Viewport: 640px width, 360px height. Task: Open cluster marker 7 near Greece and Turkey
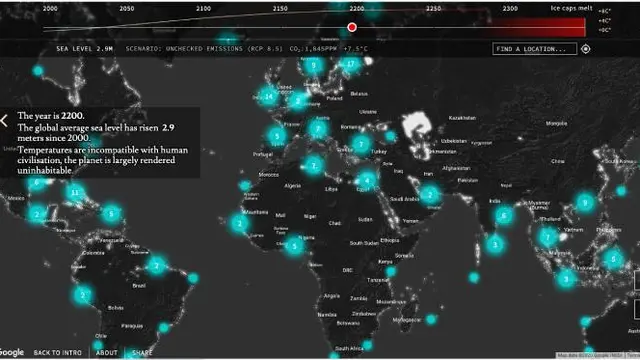coord(361,144)
